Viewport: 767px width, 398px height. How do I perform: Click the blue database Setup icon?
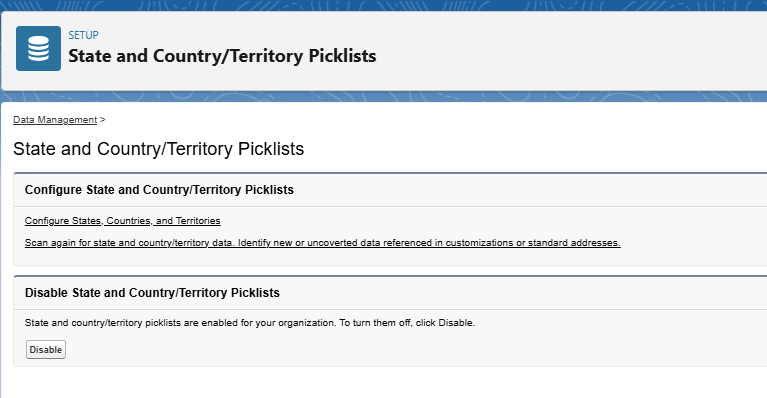[x=38, y=48]
